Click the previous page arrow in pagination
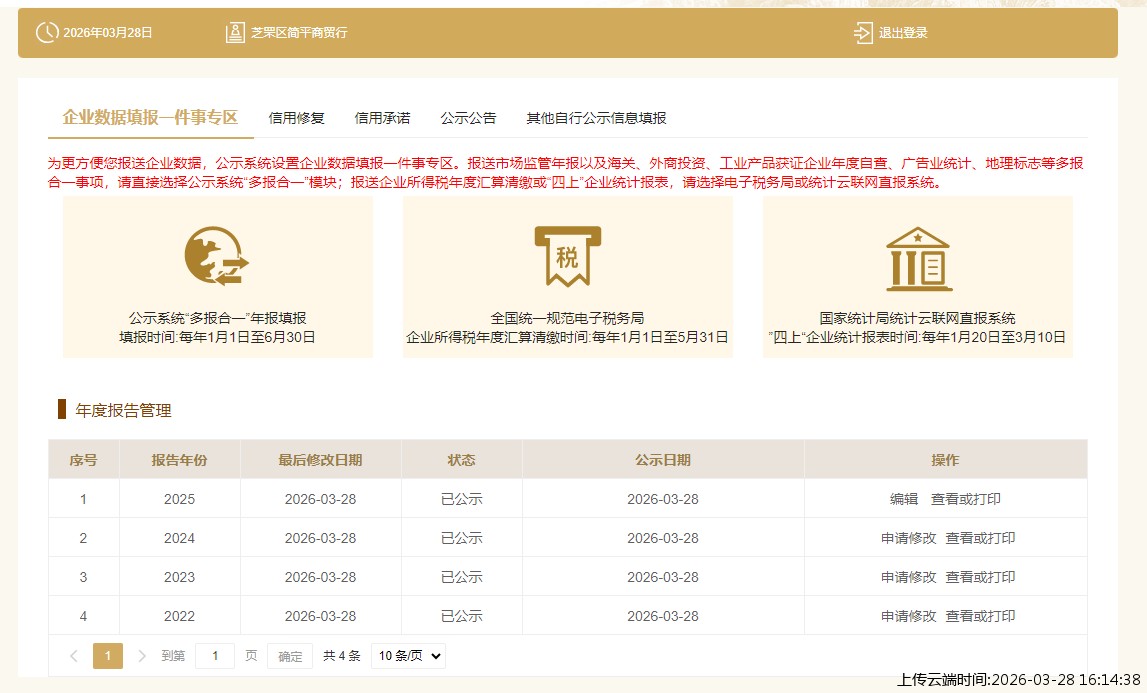The width and height of the screenshot is (1147, 693). coord(72,655)
